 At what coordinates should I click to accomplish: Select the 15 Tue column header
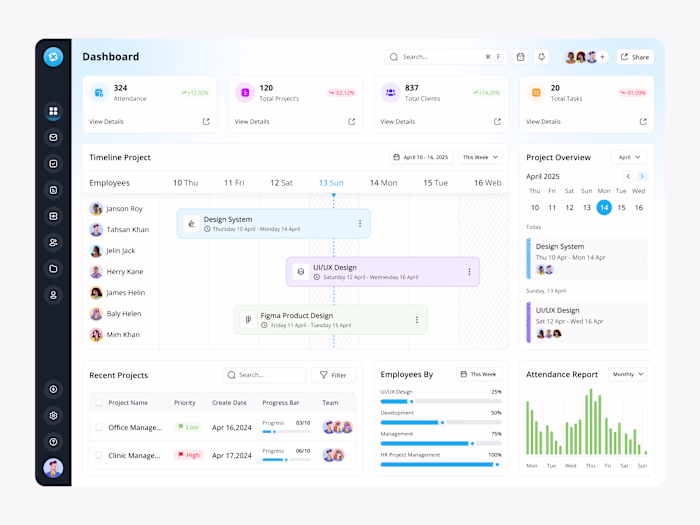pyautogui.click(x=435, y=183)
